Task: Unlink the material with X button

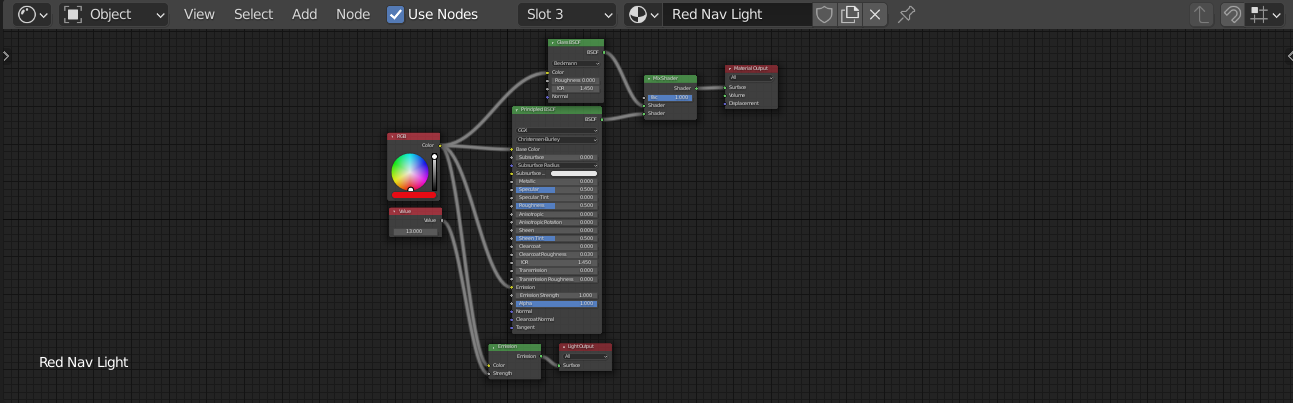Action: point(875,14)
